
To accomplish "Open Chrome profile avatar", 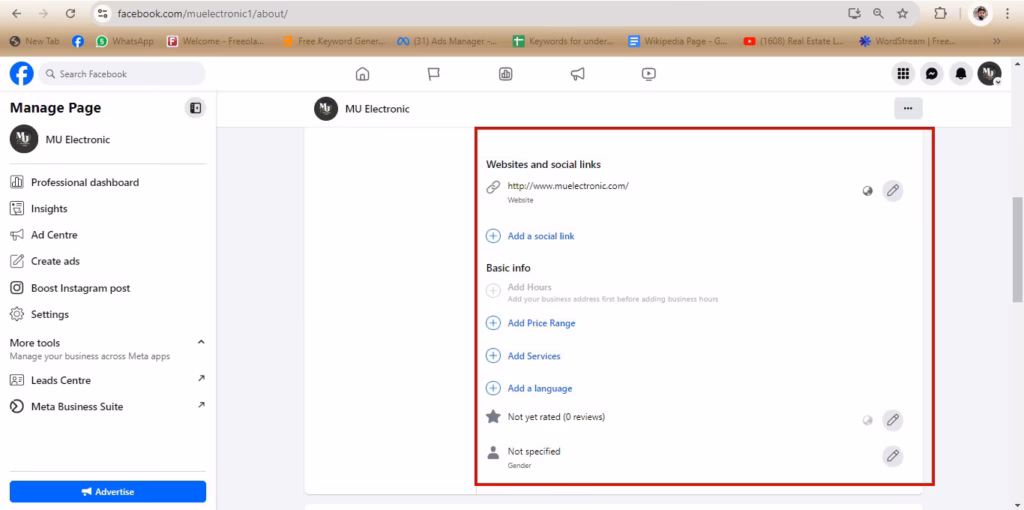I will point(980,14).
